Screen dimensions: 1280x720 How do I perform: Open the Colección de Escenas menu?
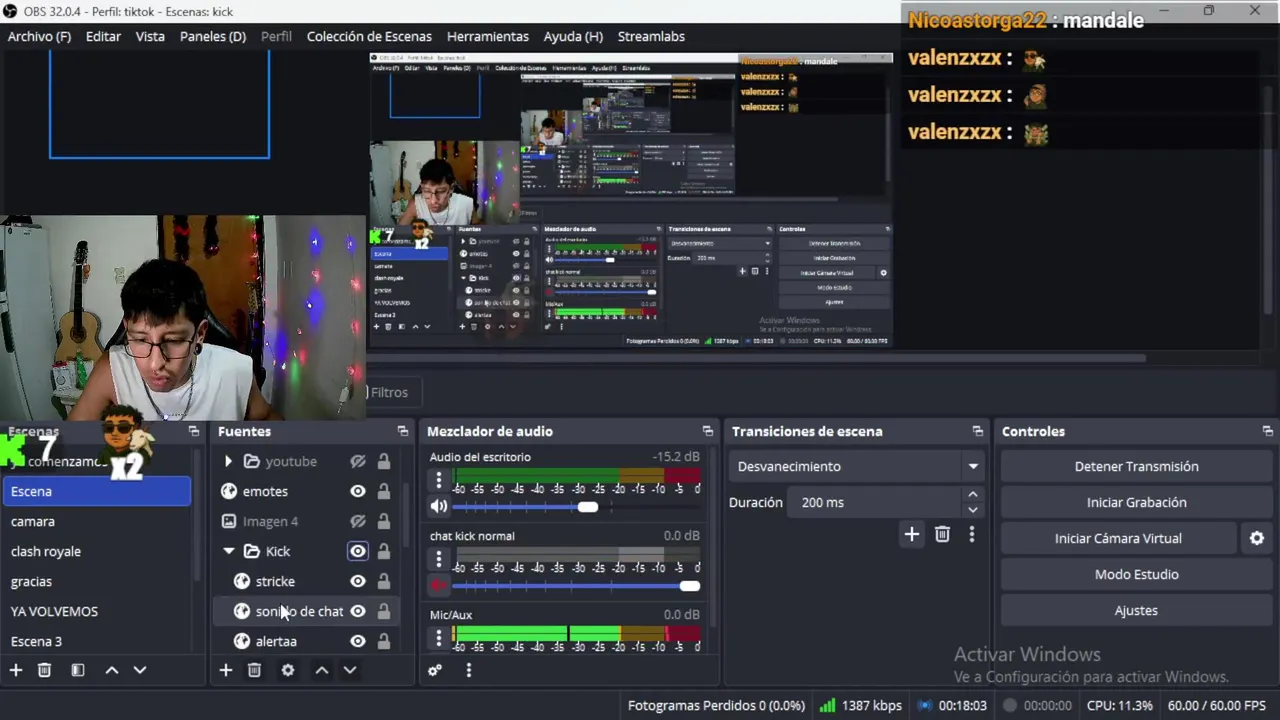pyautogui.click(x=369, y=36)
